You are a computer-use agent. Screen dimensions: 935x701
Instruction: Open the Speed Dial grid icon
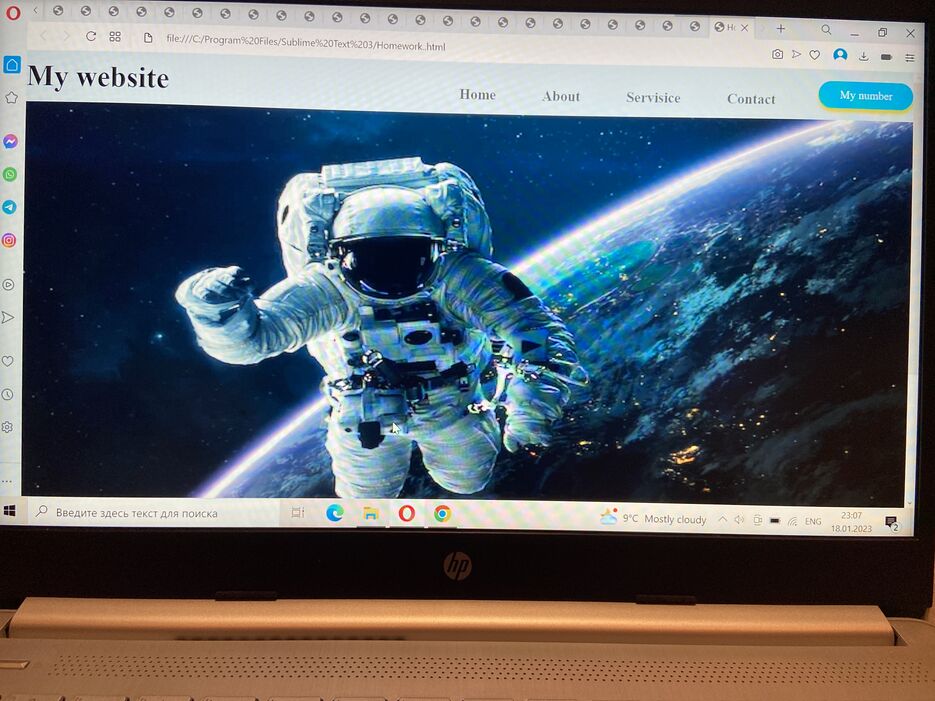click(115, 36)
